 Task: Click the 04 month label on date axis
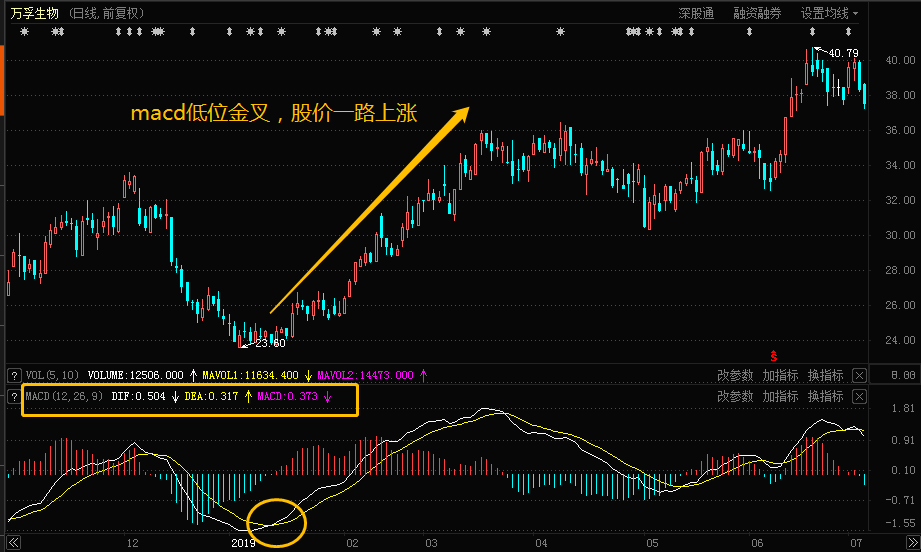tap(541, 543)
